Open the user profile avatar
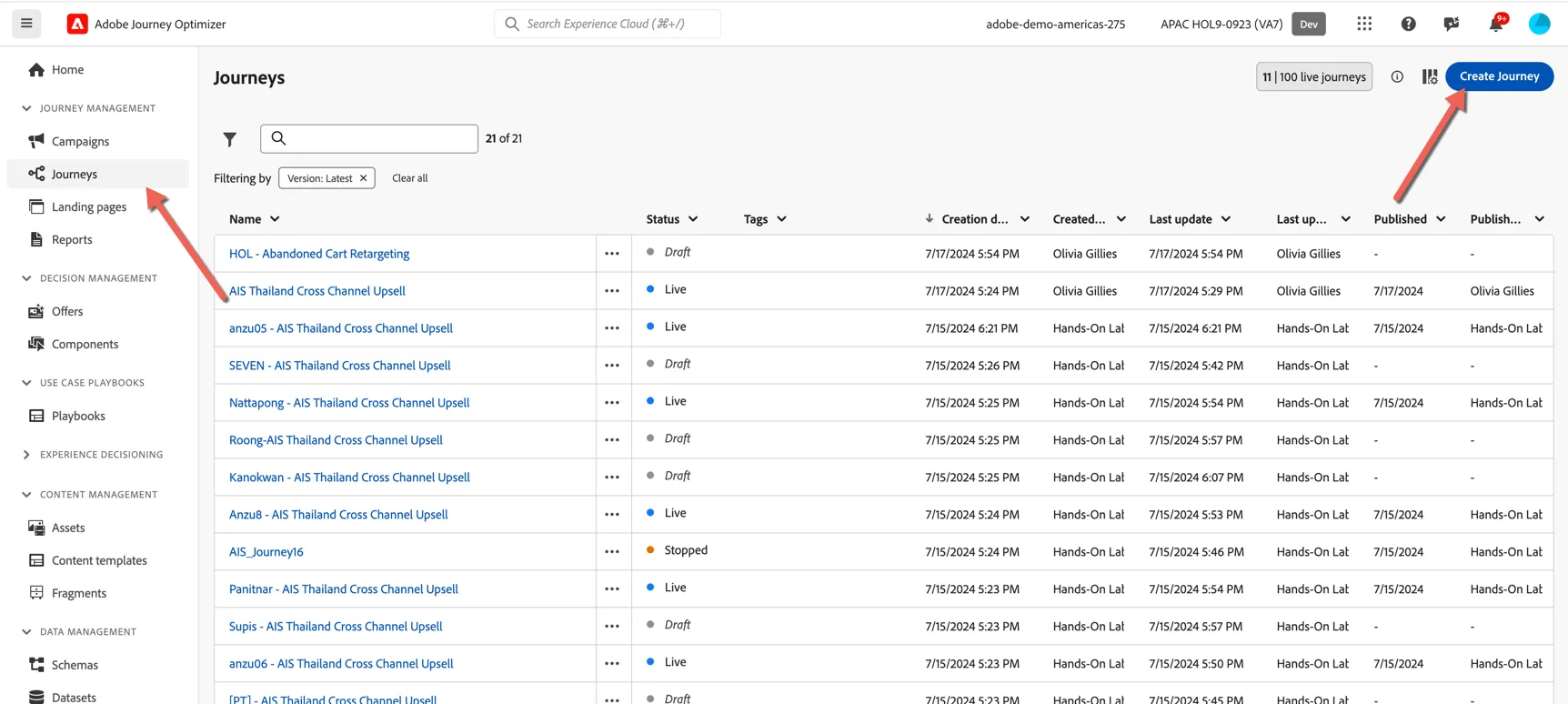Image resolution: width=1568 pixels, height=704 pixels. 1539,24
